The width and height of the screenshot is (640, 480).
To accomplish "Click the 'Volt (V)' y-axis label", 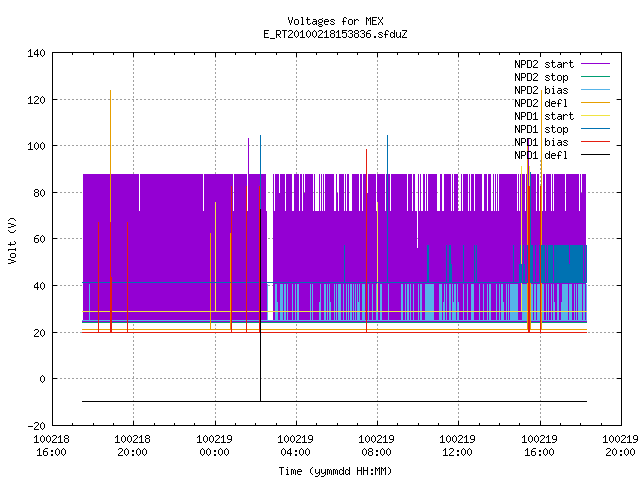I will pyautogui.click(x=12, y=240).
